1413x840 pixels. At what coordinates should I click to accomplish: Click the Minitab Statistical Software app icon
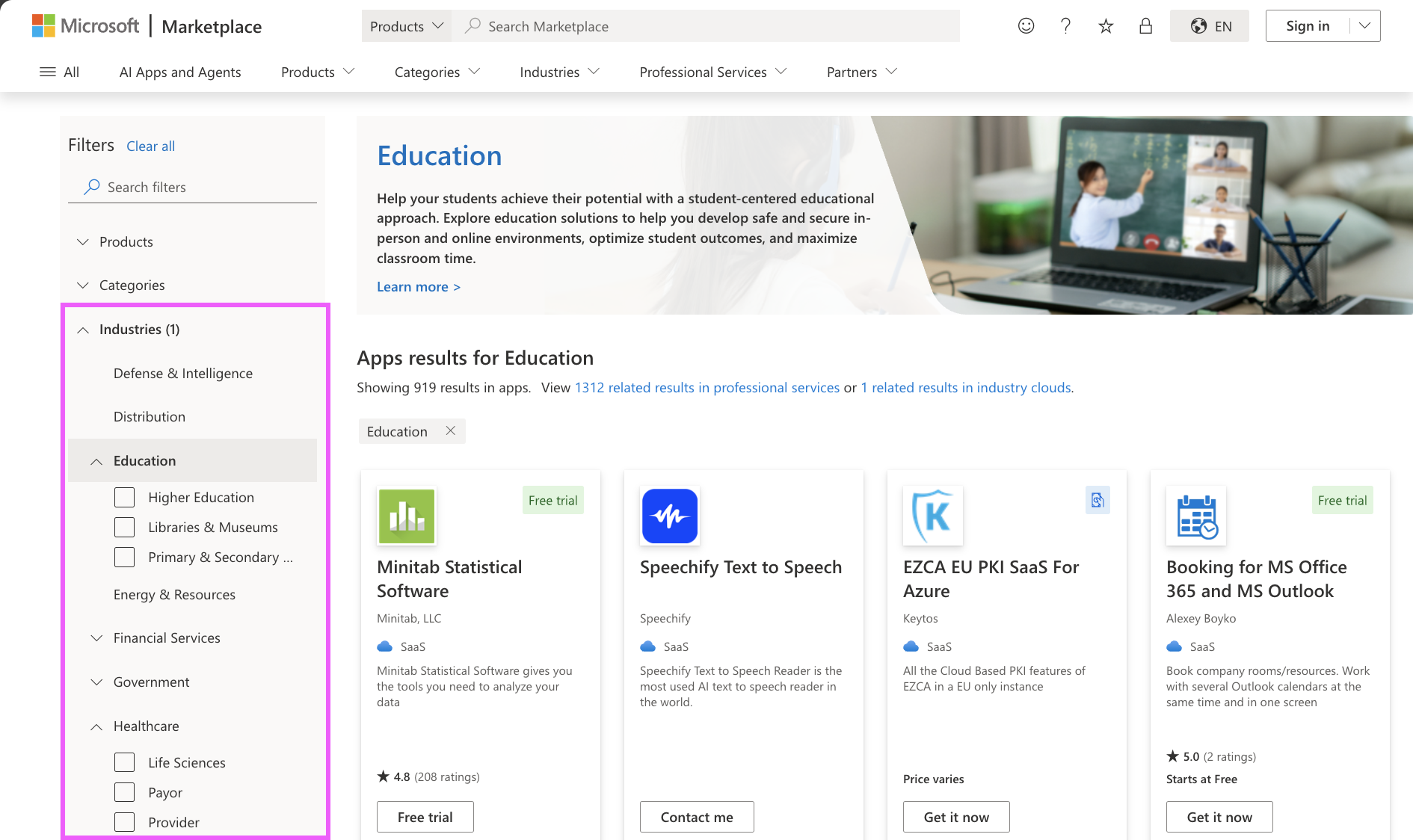click(x=407, y=516)
